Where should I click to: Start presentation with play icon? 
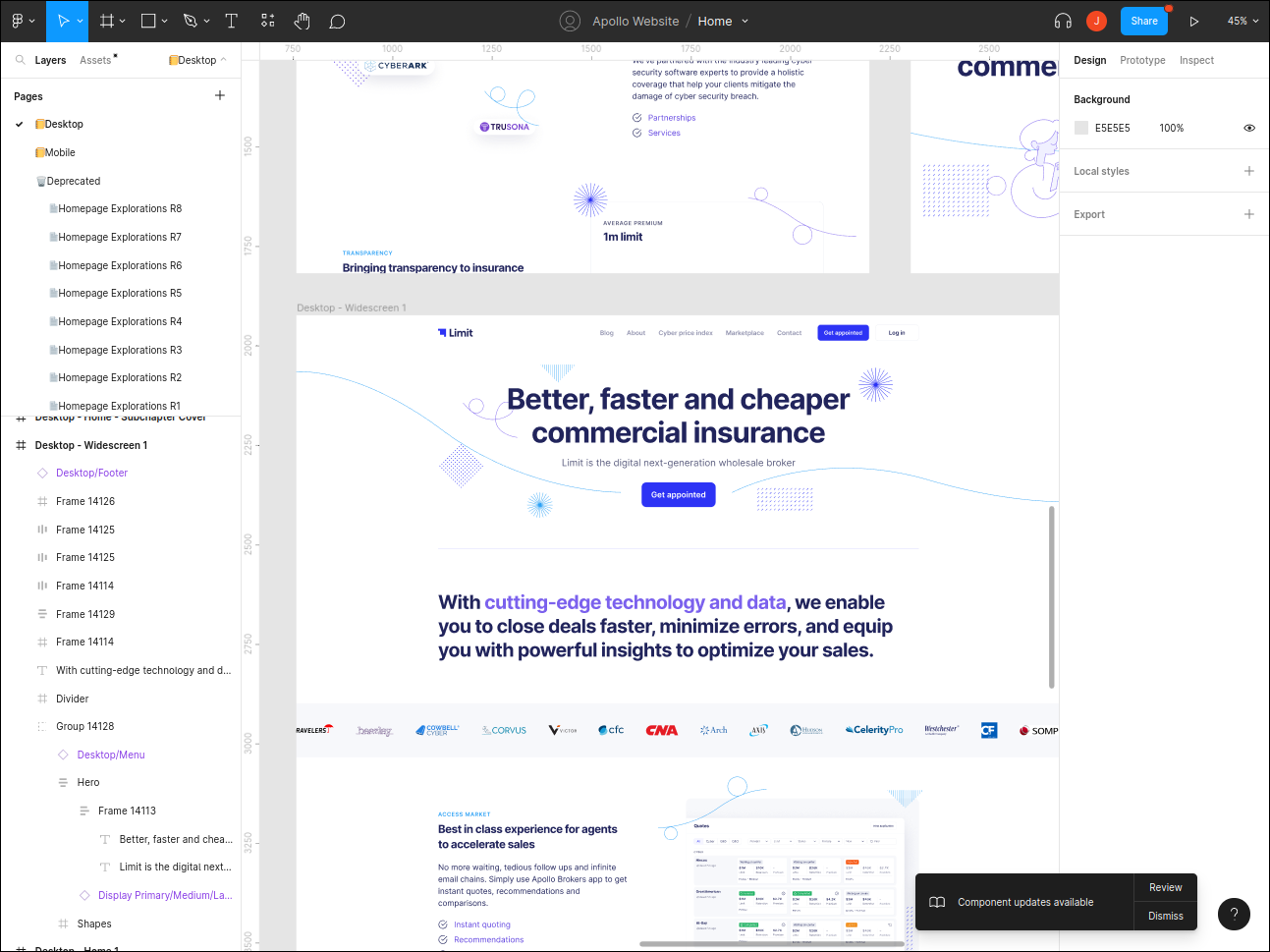(1194, 21)
